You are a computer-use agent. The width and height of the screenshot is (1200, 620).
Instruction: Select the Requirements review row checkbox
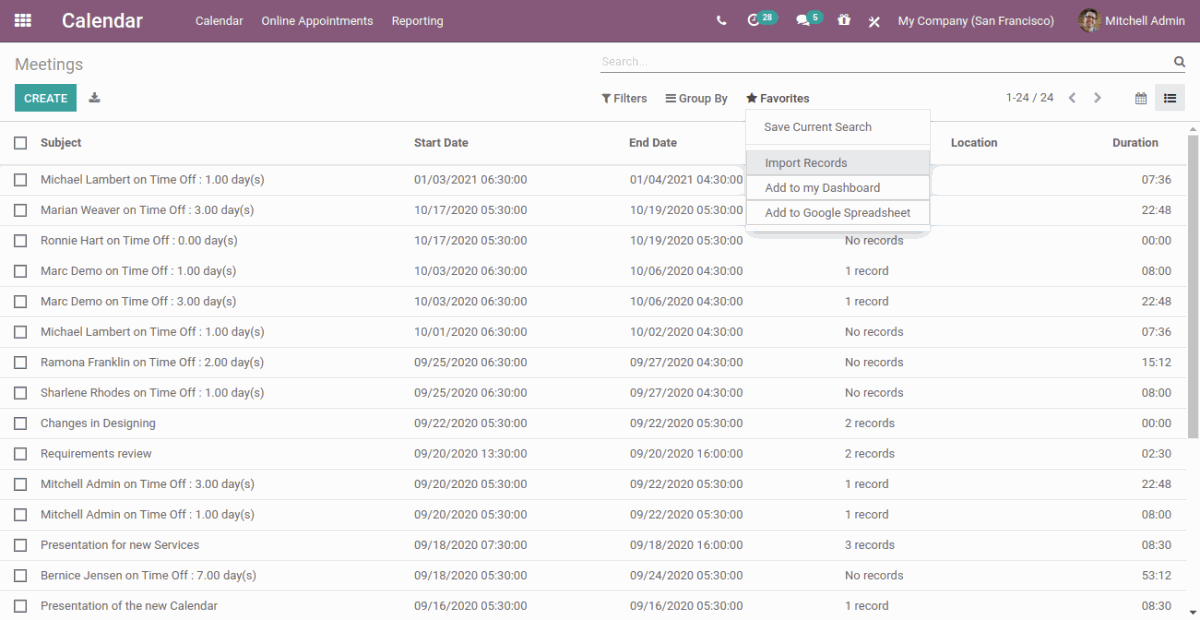(x=21, y=454)
